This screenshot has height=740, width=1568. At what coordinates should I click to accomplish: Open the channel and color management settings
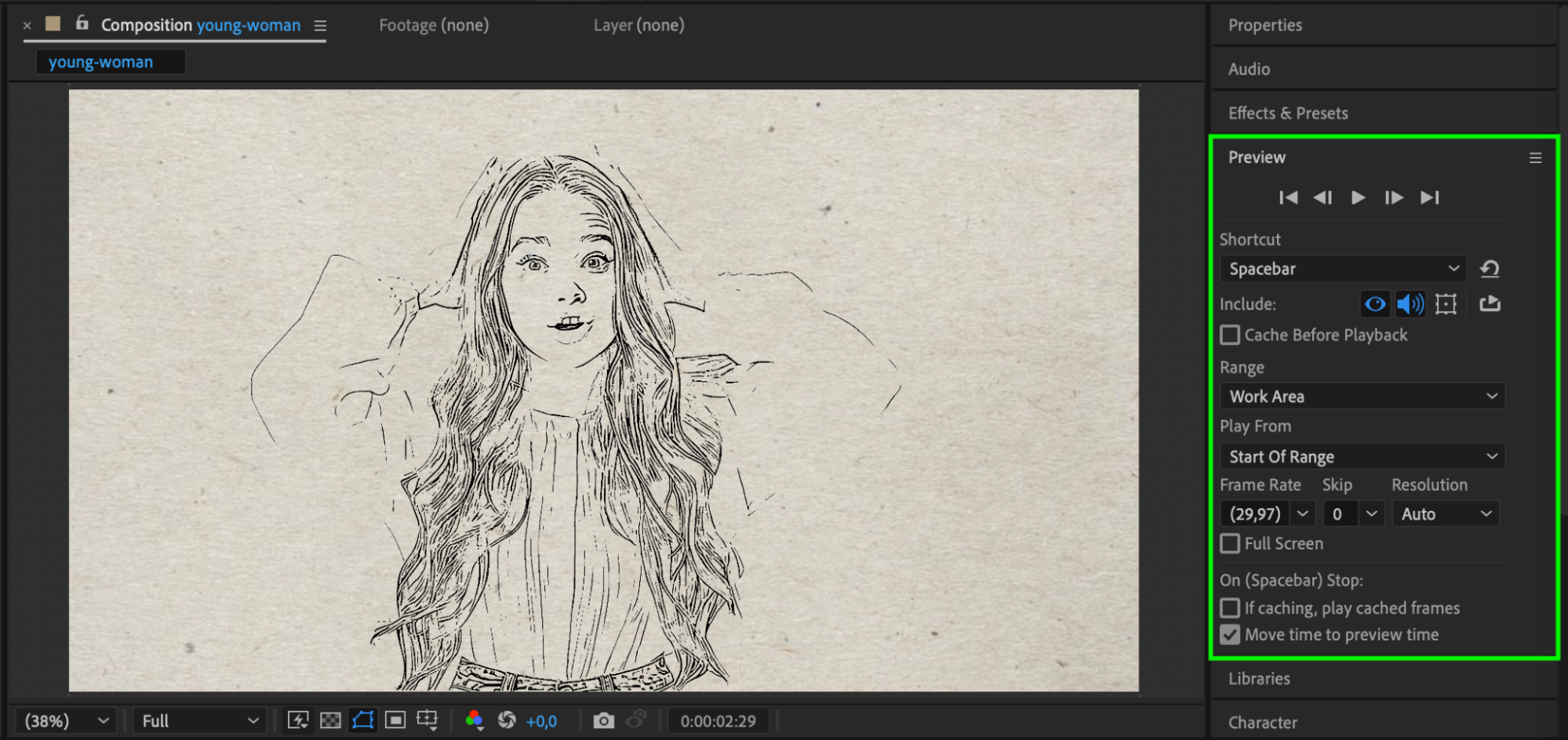pos(474,720)
